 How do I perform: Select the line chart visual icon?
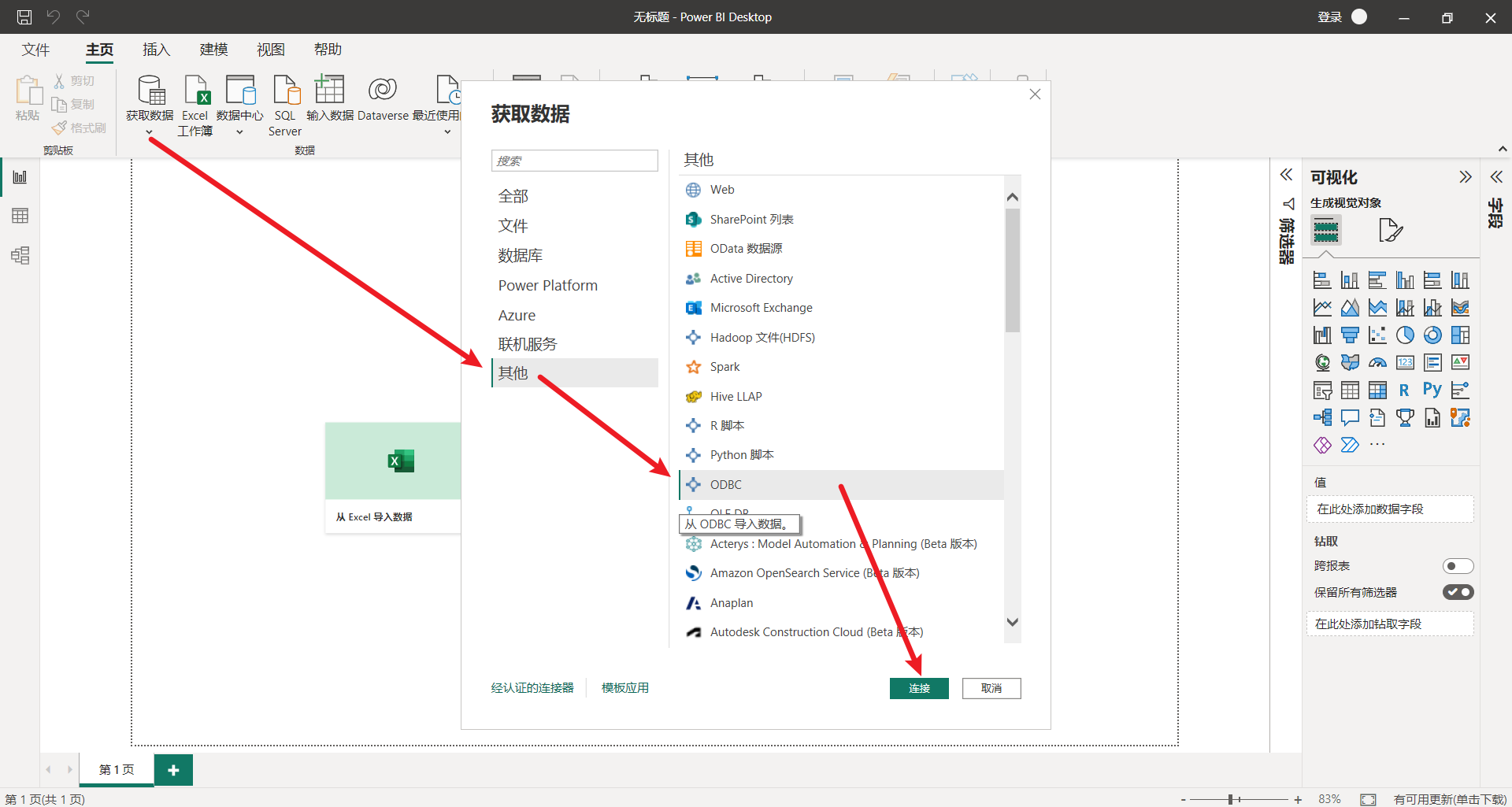point(1322,308)
